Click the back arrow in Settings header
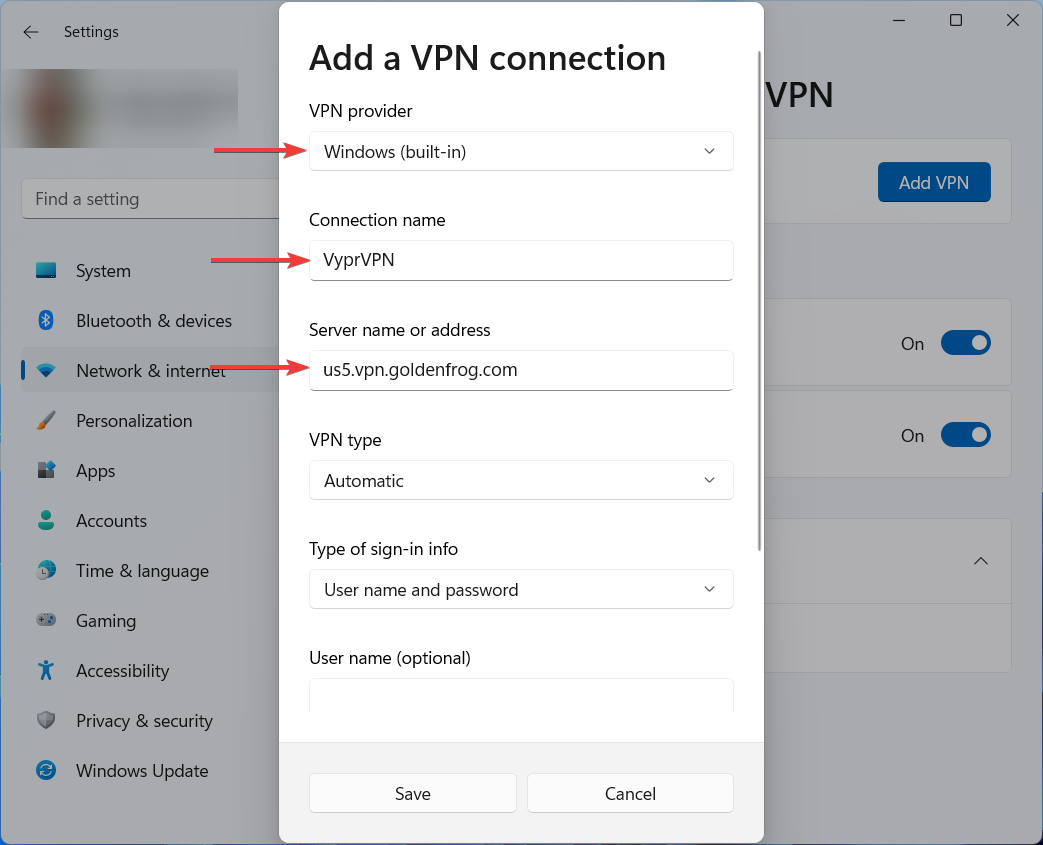 point(31,32)
